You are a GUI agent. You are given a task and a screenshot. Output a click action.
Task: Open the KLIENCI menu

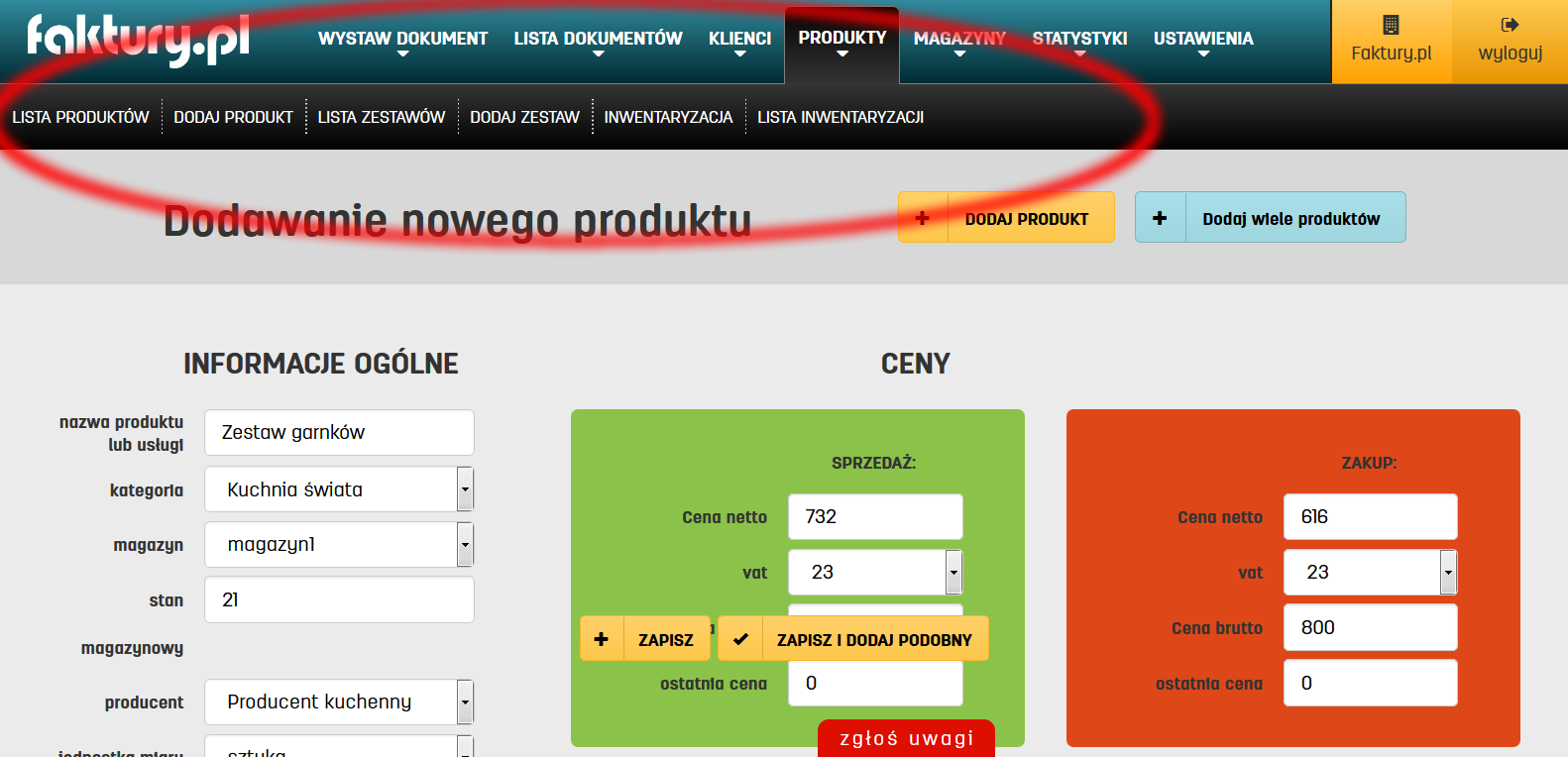739,42
